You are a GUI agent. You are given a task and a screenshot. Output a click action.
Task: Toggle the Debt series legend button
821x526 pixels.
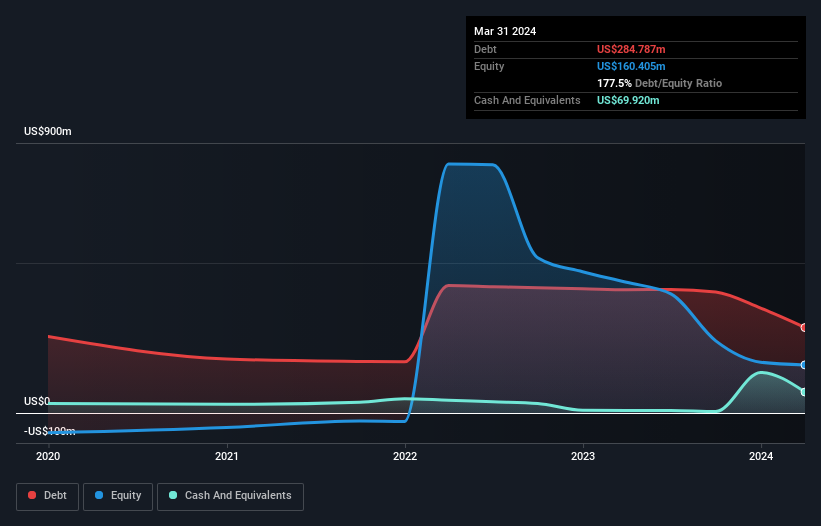click(x=47, y=496)
